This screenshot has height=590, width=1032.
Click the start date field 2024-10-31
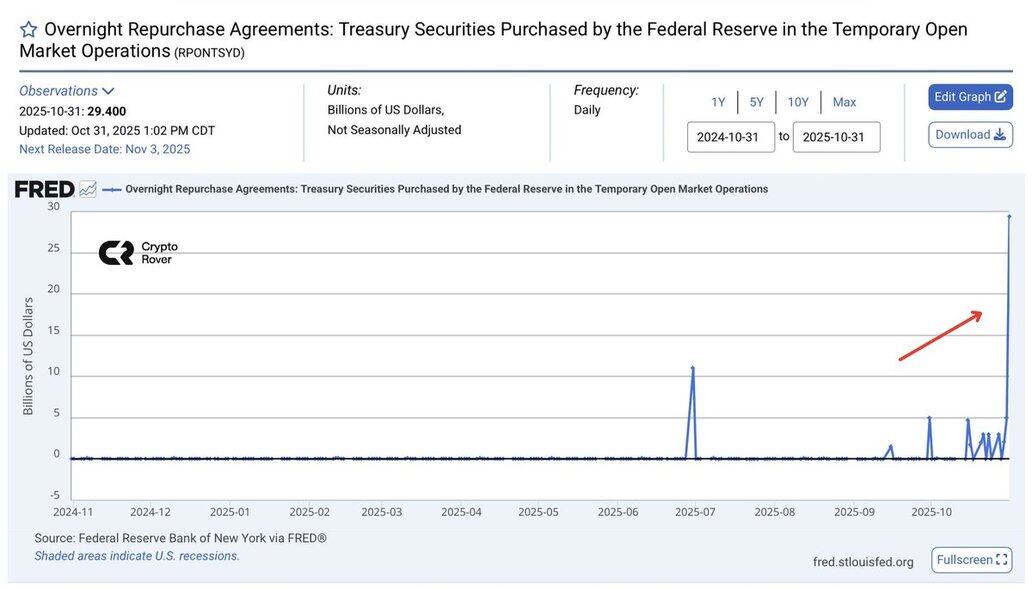730,137
